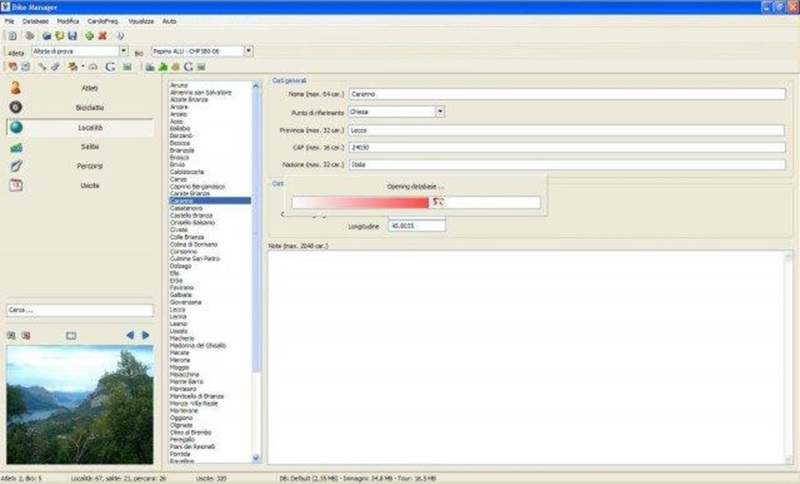Click the Nazione input field

click(x=567, y=165)
